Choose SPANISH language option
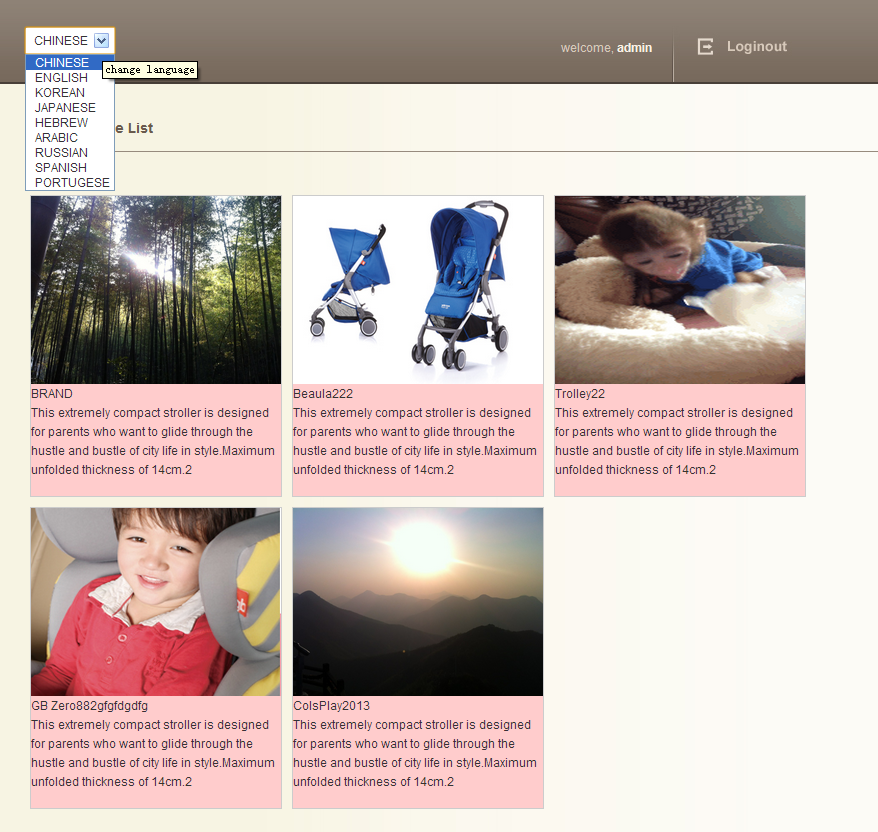Screen dimensions: 878x832 click(70, 168)
